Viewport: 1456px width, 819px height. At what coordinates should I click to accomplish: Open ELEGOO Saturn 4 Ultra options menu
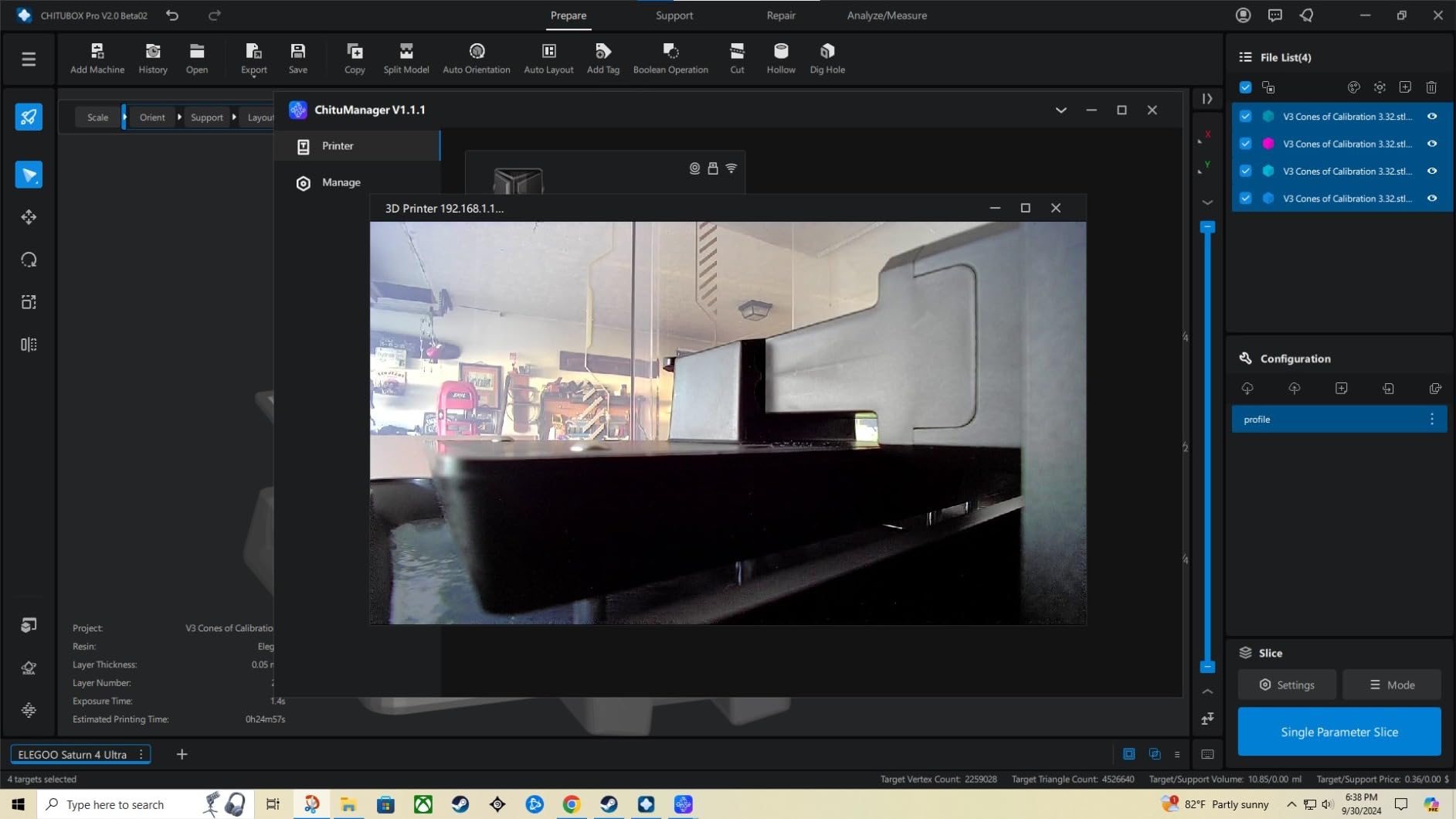click(x=141, y=754)
